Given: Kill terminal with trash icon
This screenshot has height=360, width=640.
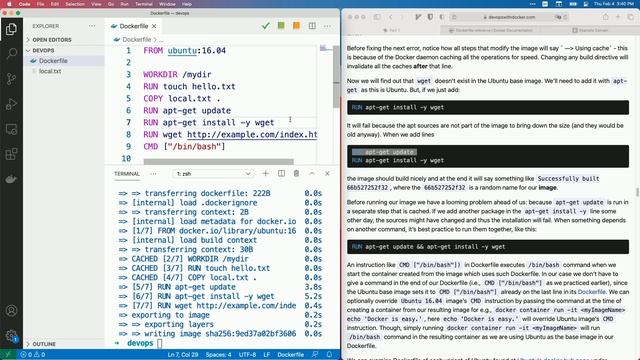Looking at the screenshot, I should click(x=296, y=173).
